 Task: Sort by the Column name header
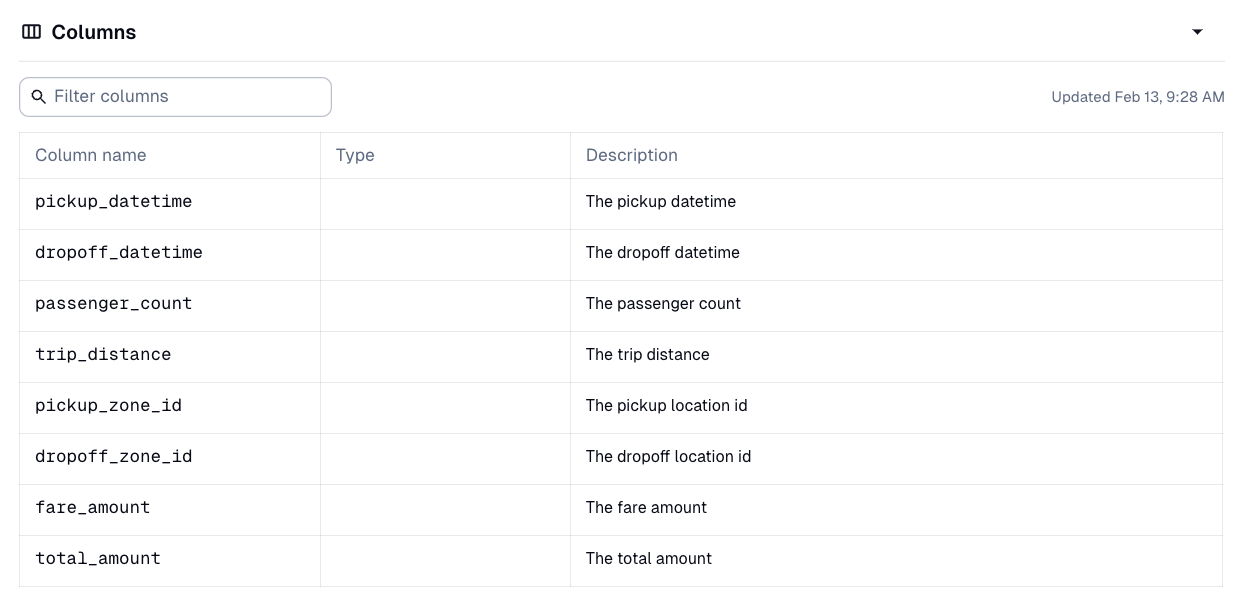click(90, 155)
